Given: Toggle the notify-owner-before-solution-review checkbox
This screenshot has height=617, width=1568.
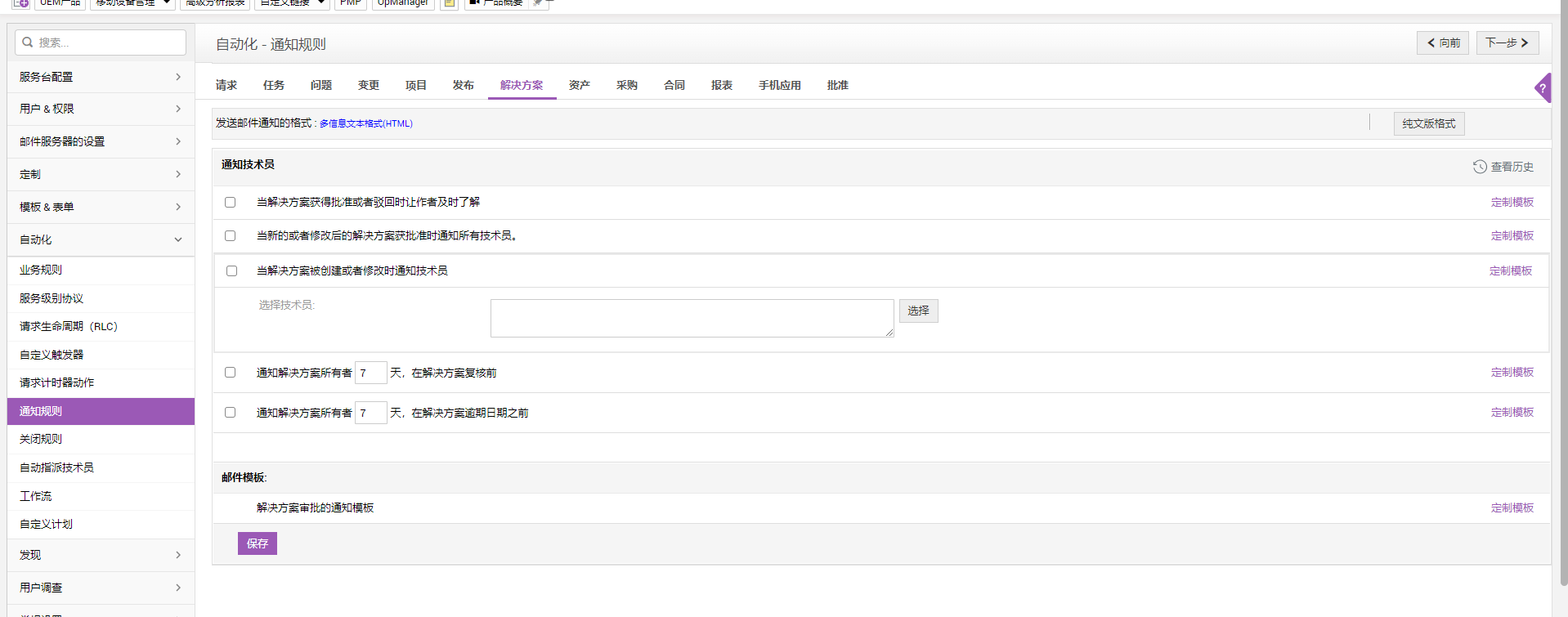Looking at the screenshot, I should pyautogui.click(x=231, y=373).
